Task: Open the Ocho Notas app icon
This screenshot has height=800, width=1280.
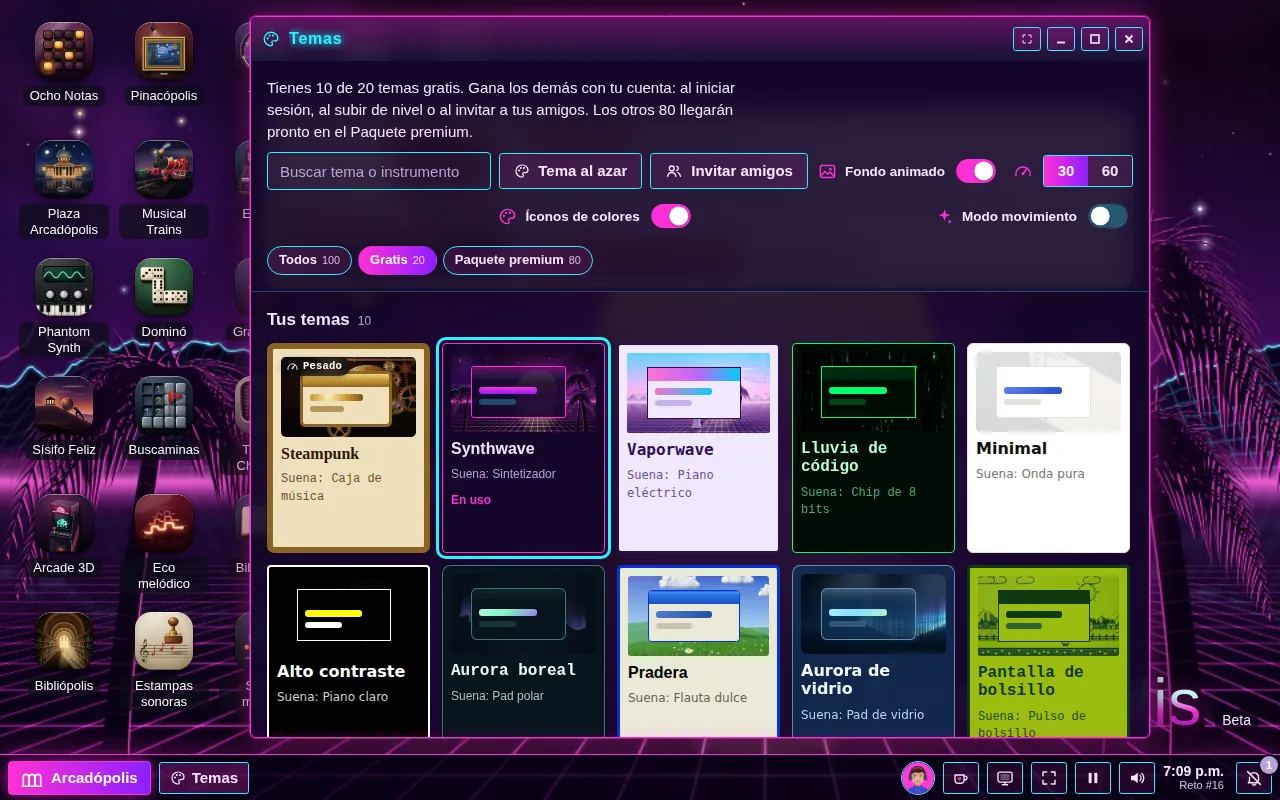Action: (64, 63)
